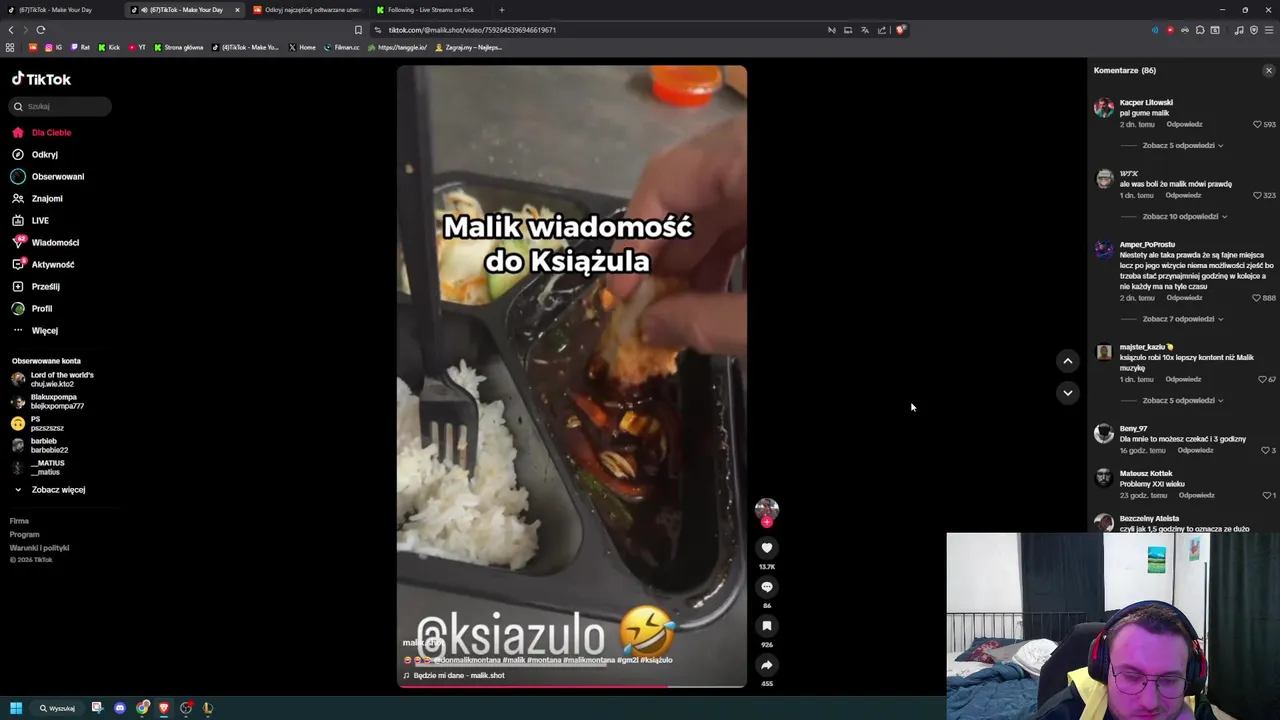The height and width of the screenshot is (720, 1280).
Task: Expand Zobacz 7 odpowiedzi under Amper_PoProstu
Action: 1183,319
